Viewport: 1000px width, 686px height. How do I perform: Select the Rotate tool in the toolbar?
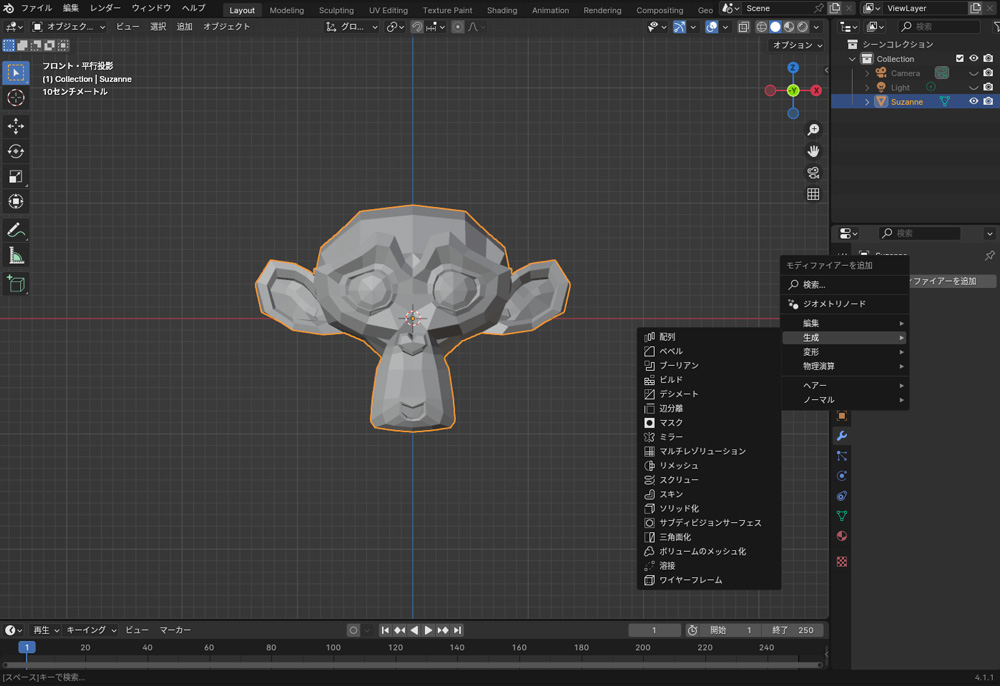pyautogui.click(x=16, y=151)
